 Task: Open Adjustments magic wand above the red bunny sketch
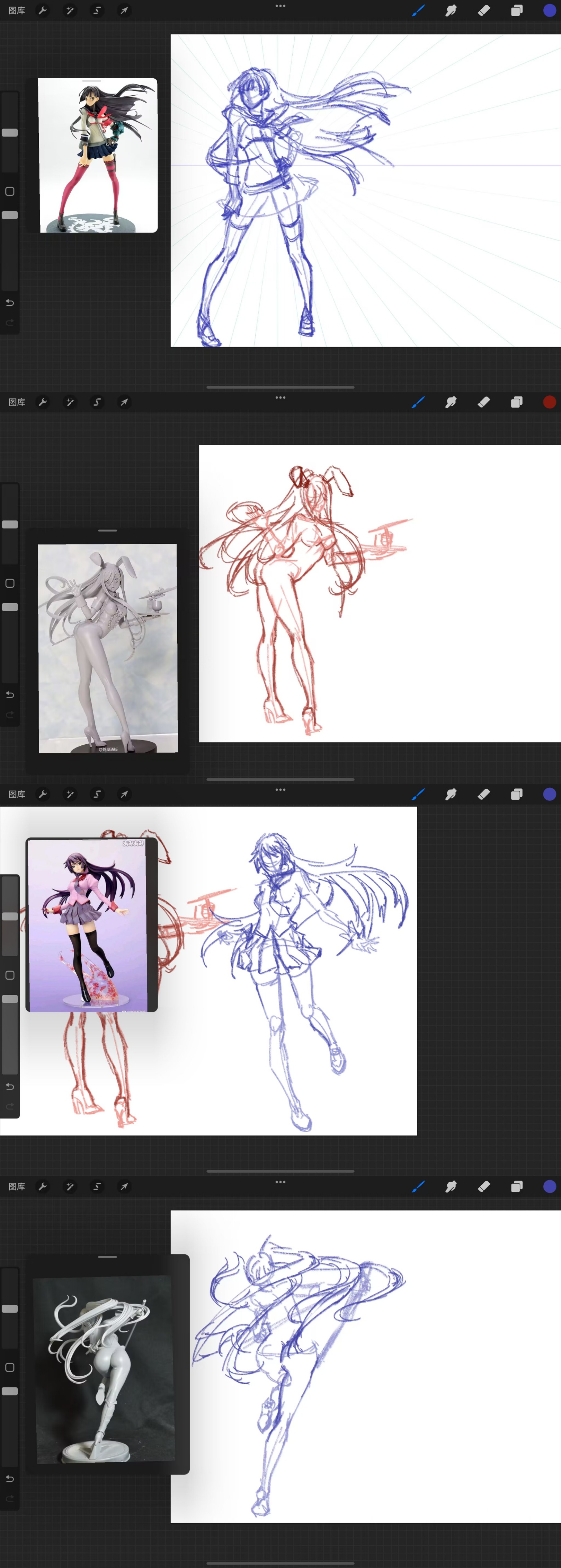pos(70,402)
